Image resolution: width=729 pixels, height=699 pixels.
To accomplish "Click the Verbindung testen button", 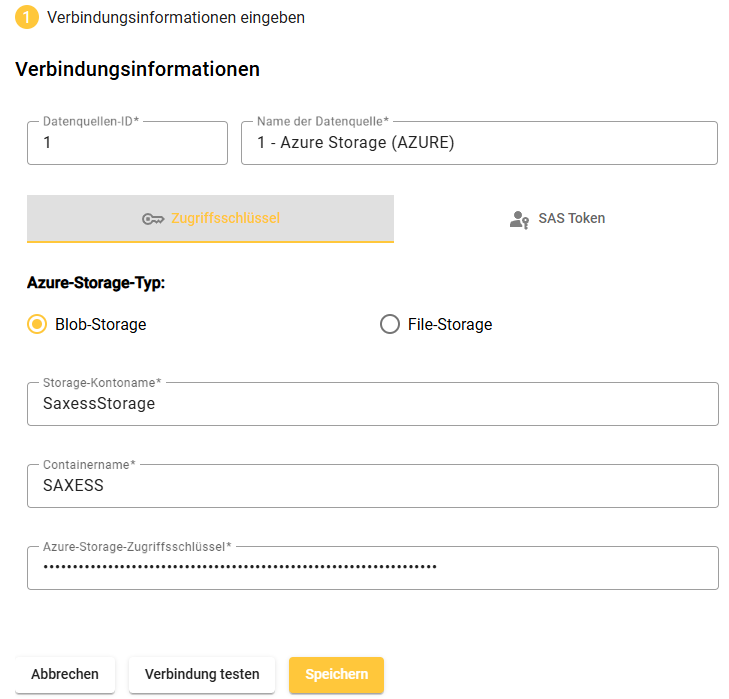I will click(202, 674).
